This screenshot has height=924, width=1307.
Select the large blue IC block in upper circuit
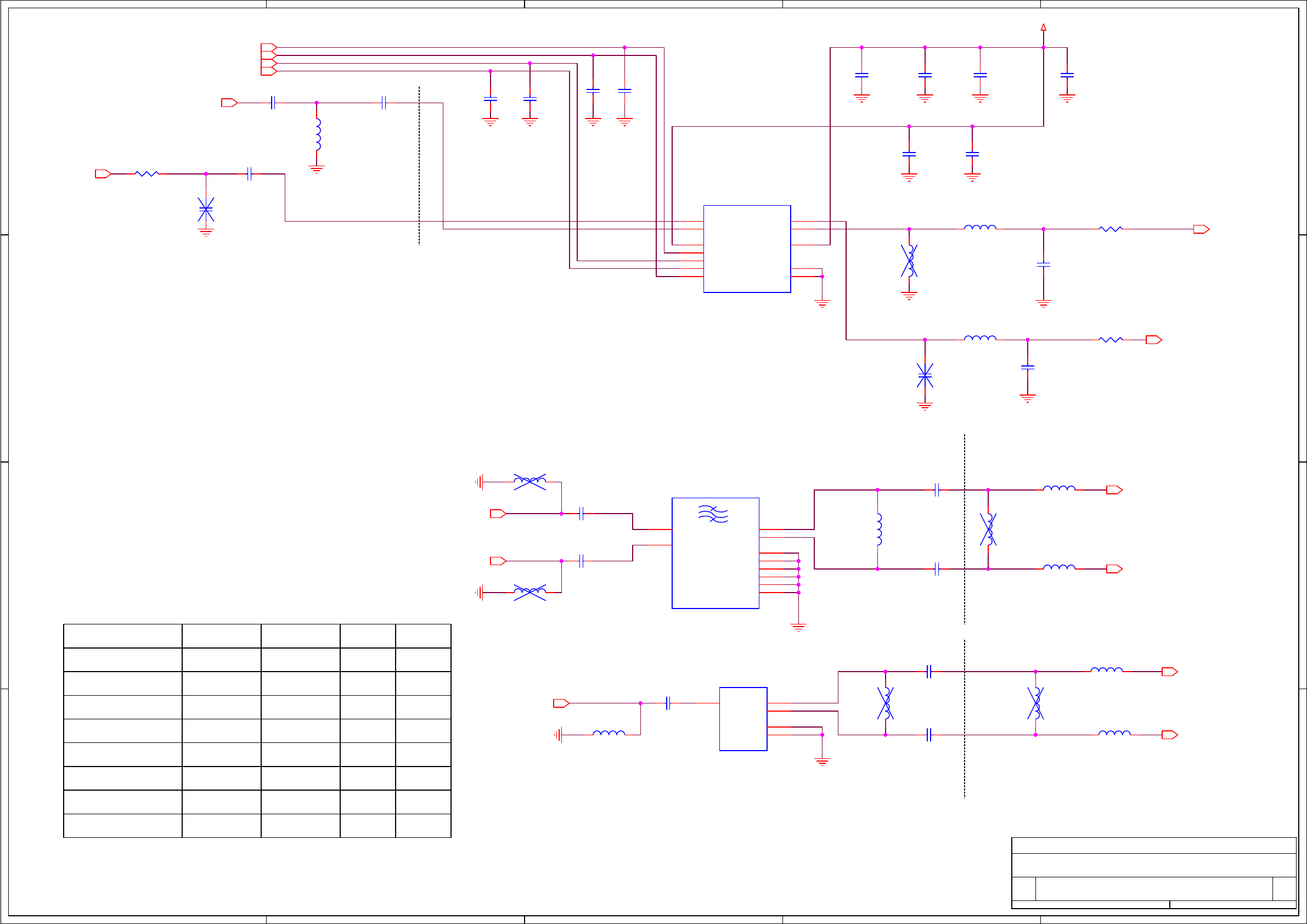tap(746, 249)
